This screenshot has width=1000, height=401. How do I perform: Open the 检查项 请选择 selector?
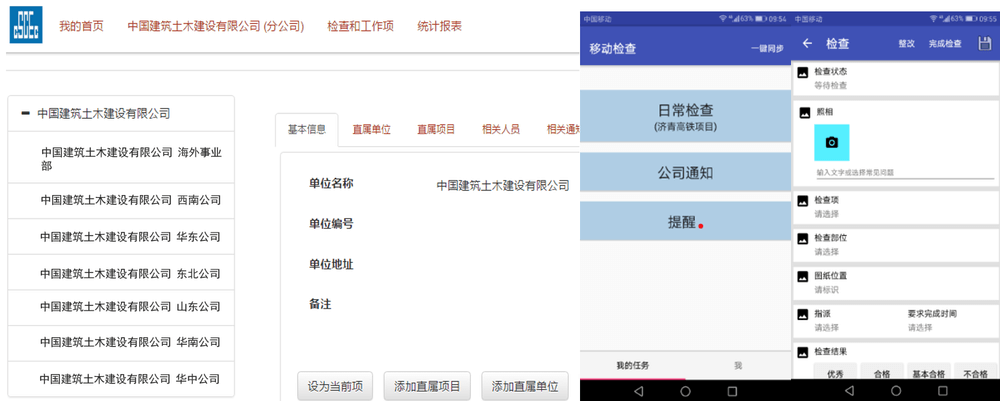click(827, 214)
